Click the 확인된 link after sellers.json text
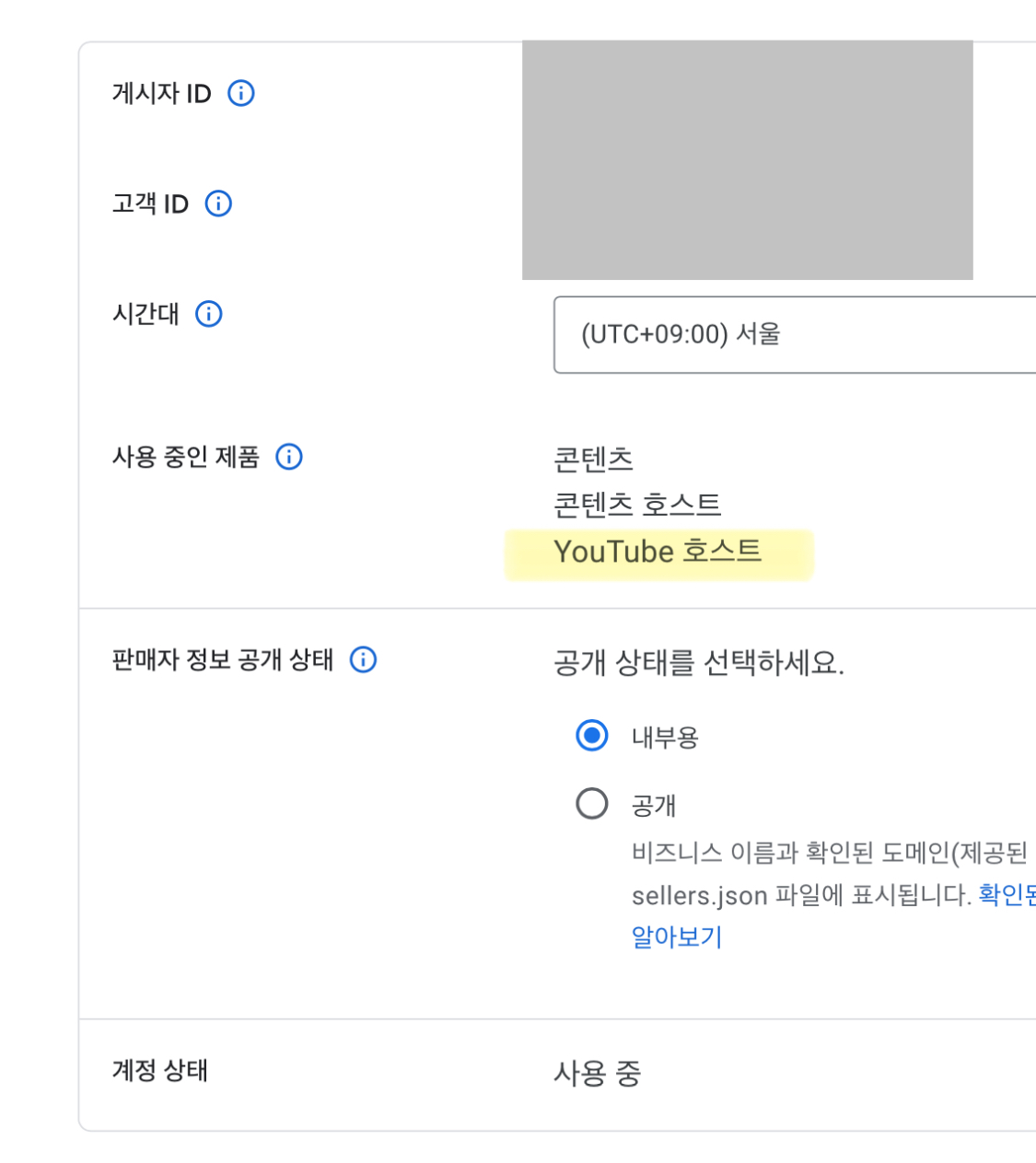1036x1163 pixels. [x=1007, y=894]
